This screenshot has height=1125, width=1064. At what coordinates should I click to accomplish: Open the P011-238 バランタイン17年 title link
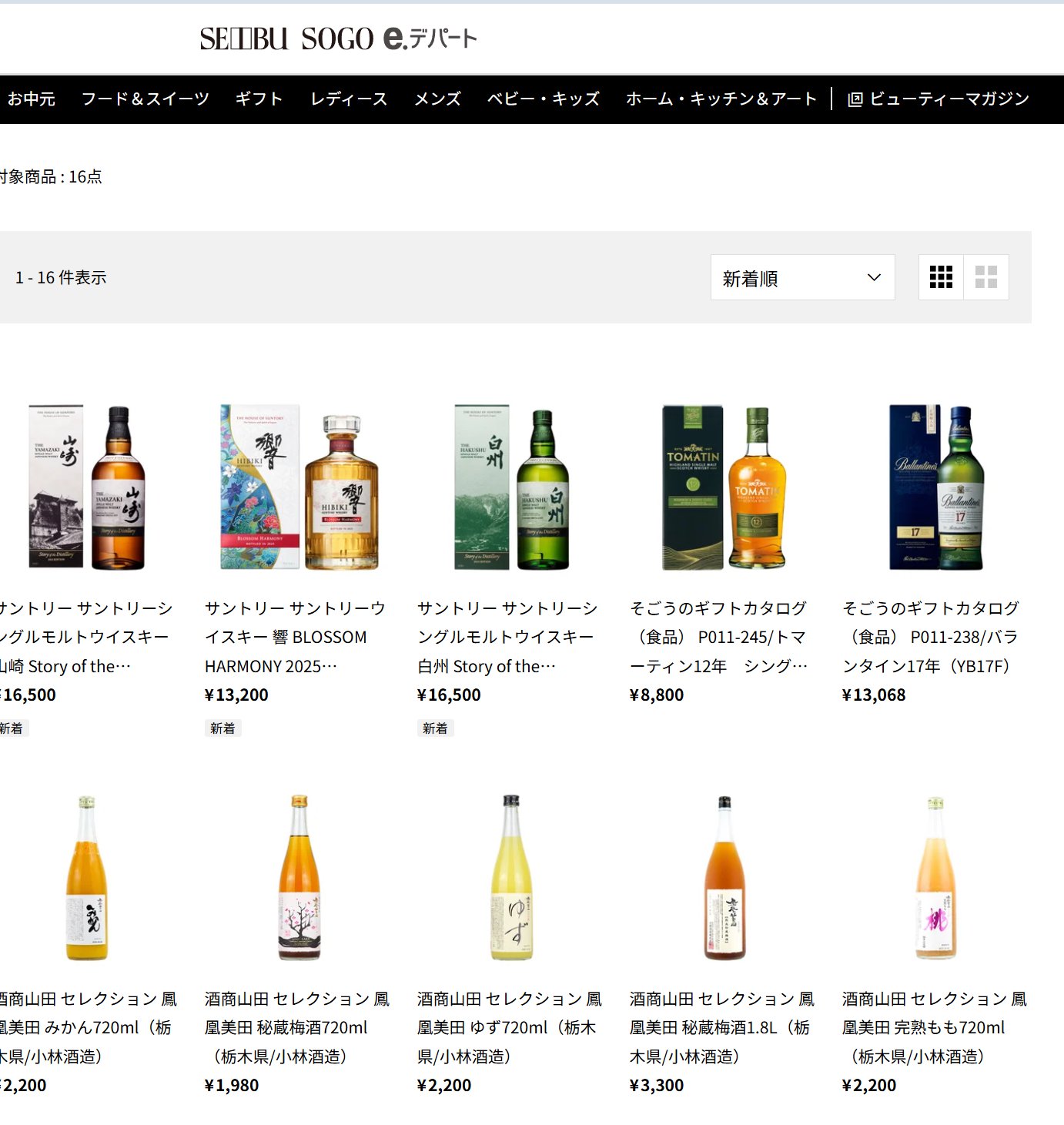coord(932,637)
